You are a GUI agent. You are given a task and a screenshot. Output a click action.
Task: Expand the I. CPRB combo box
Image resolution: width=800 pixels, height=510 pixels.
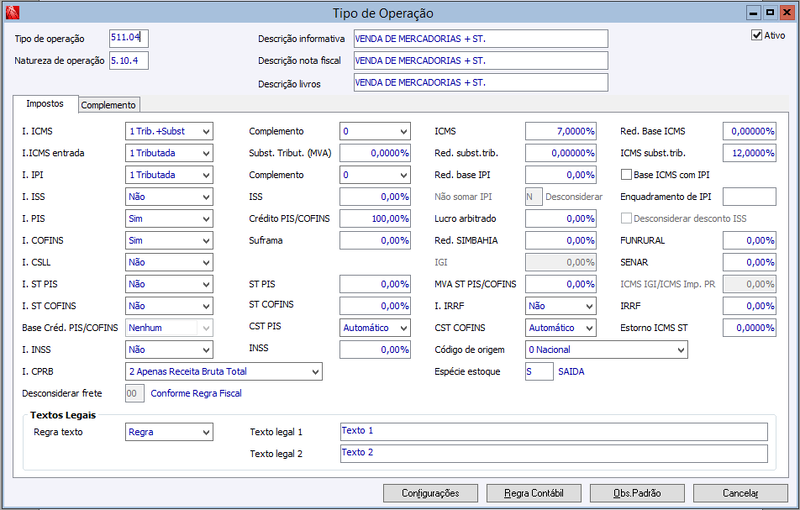[224, 371]
